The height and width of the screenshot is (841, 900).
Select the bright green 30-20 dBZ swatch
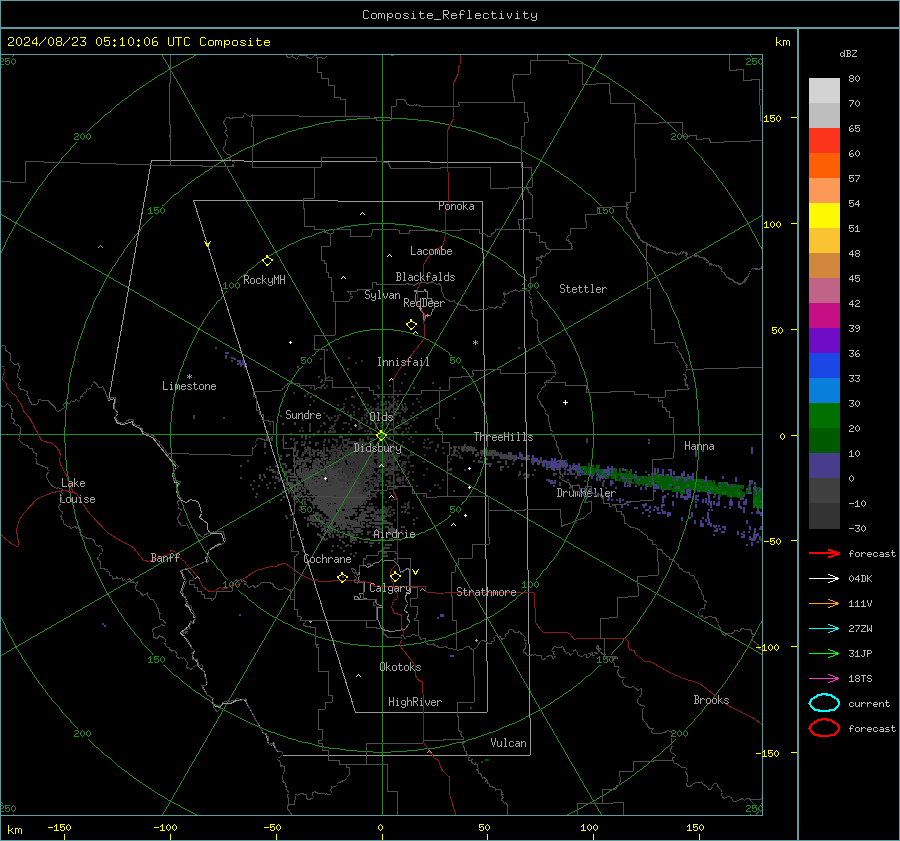(824, 416)
